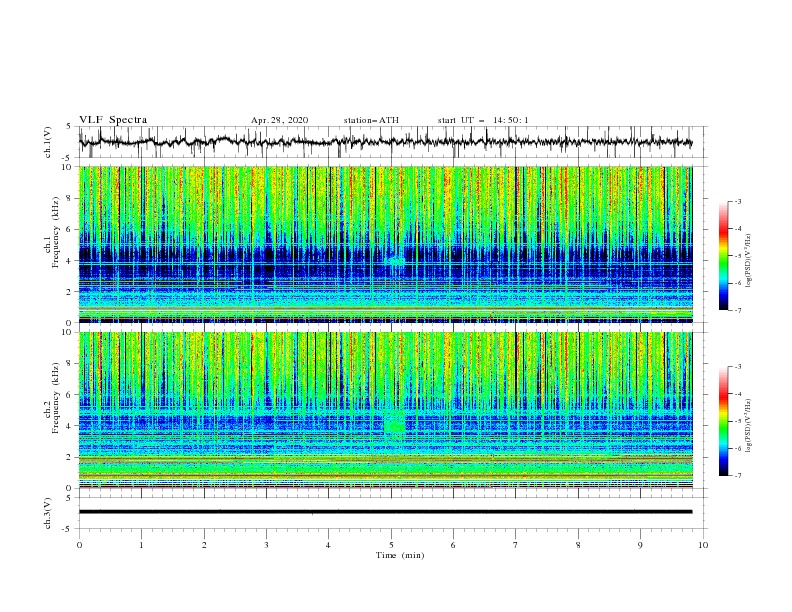
Task: Select the "start UT = 14:50:1" label
Action: (x=483, y=120)
